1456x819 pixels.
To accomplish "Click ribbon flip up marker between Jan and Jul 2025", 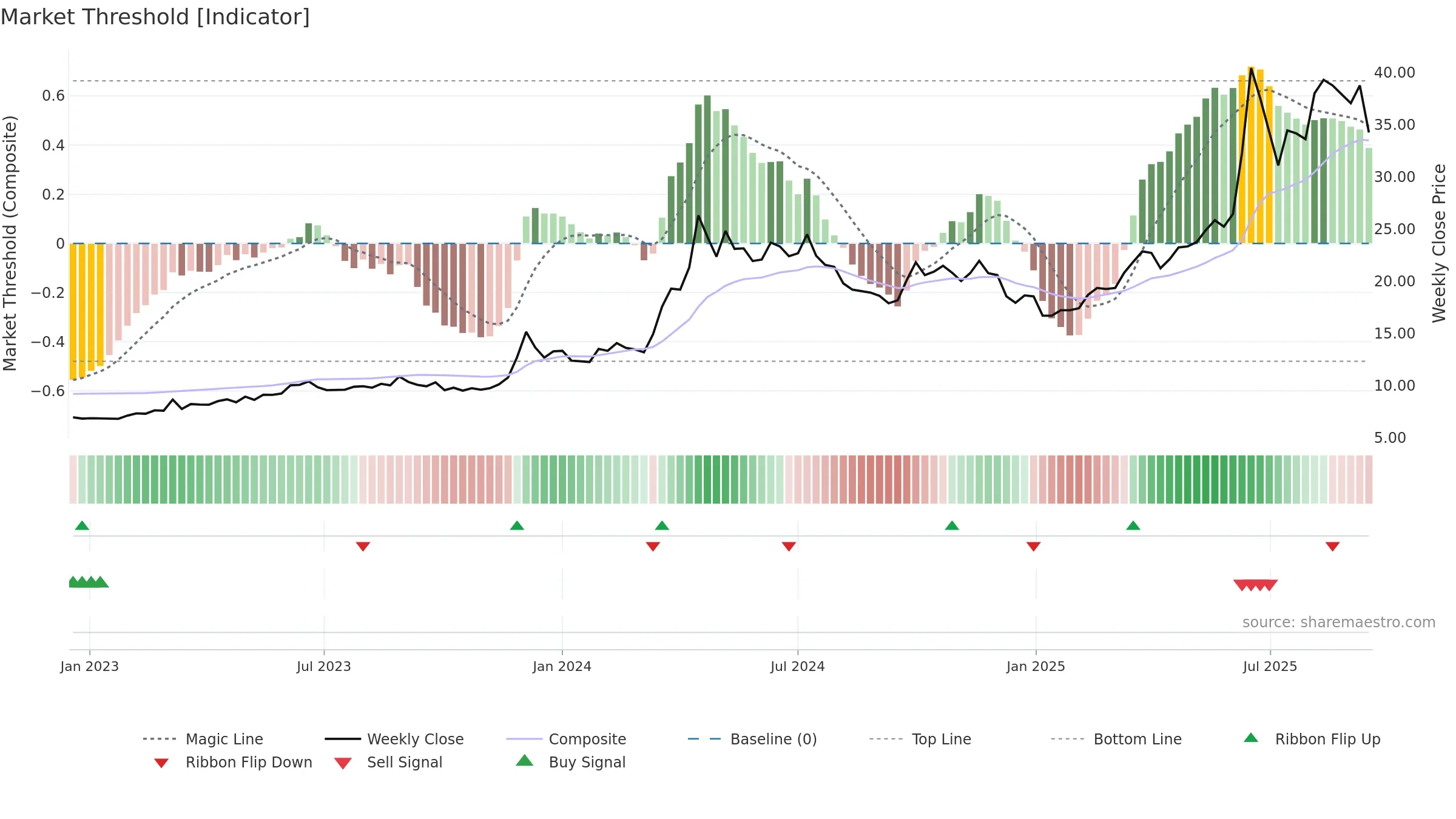I will pyautogui.click(x=1133, y=525).
